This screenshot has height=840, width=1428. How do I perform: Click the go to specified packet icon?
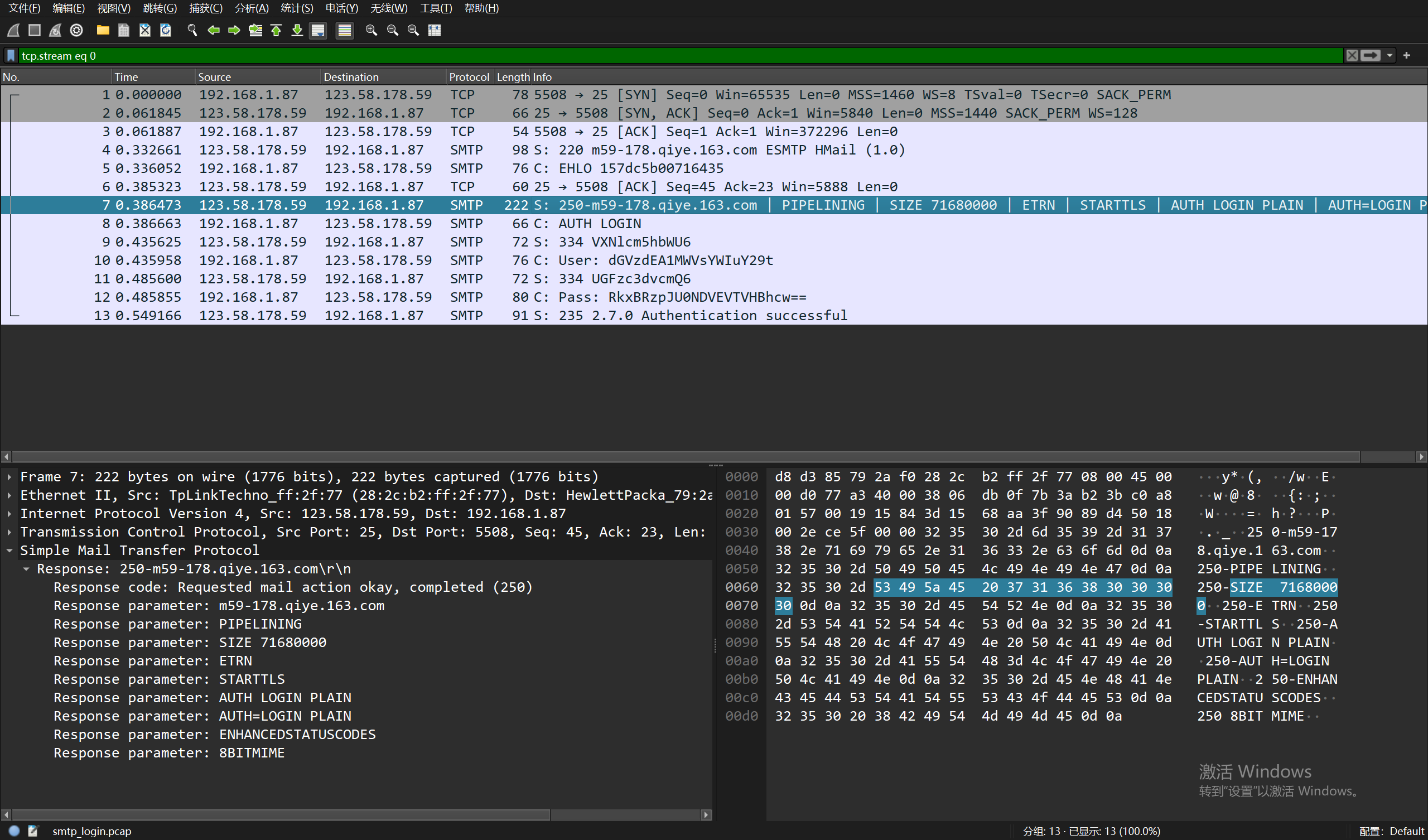(255, 30)
